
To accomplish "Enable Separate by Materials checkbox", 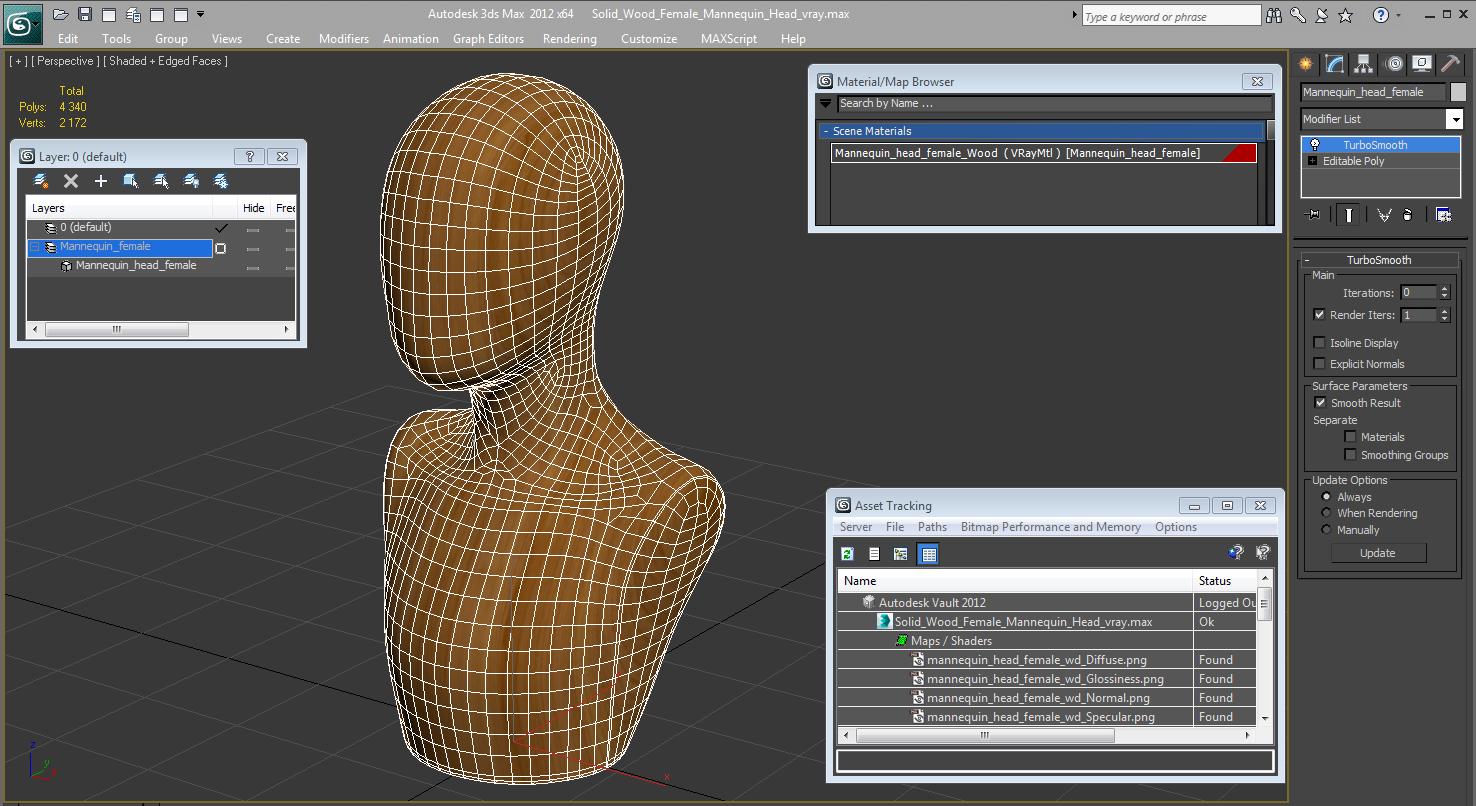I will [1350, 437].
